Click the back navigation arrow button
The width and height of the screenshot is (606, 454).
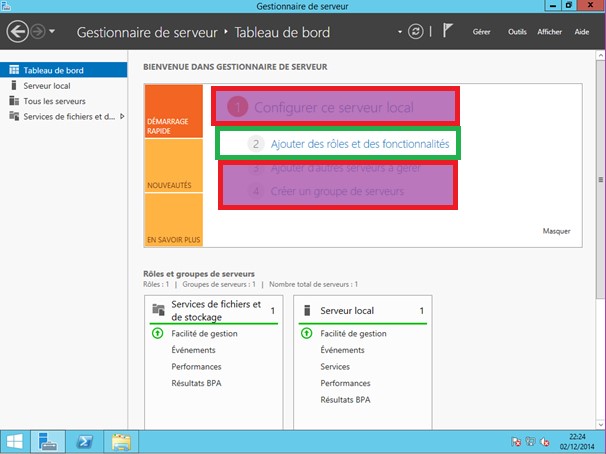click(17, 32)
